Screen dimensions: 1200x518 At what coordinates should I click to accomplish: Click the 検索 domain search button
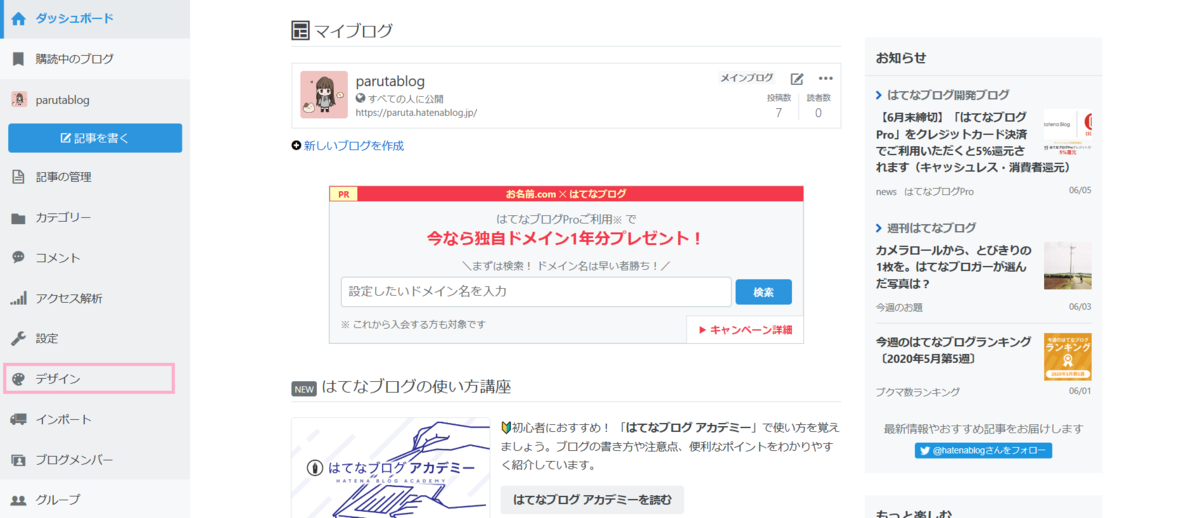tap(764, 292)
